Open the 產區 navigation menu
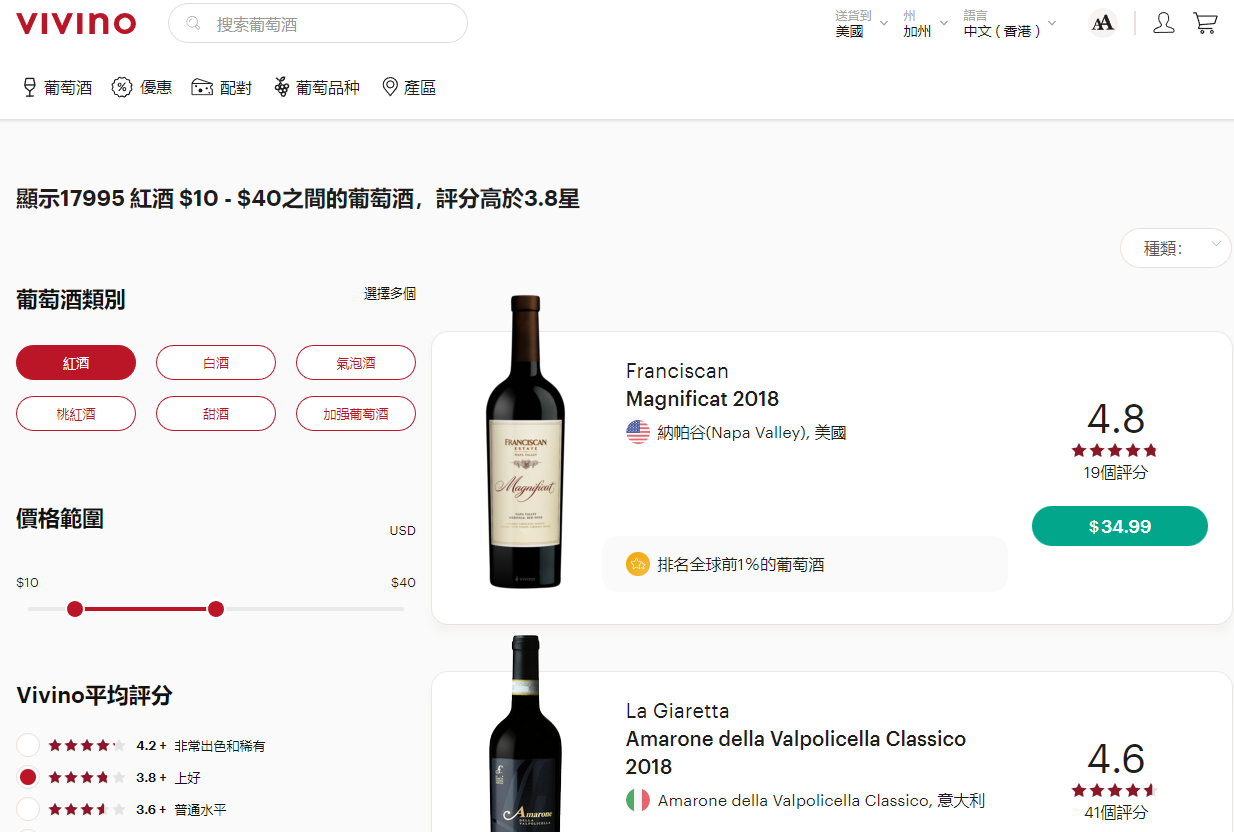The image size is (1234, 832). click(410, 88)
